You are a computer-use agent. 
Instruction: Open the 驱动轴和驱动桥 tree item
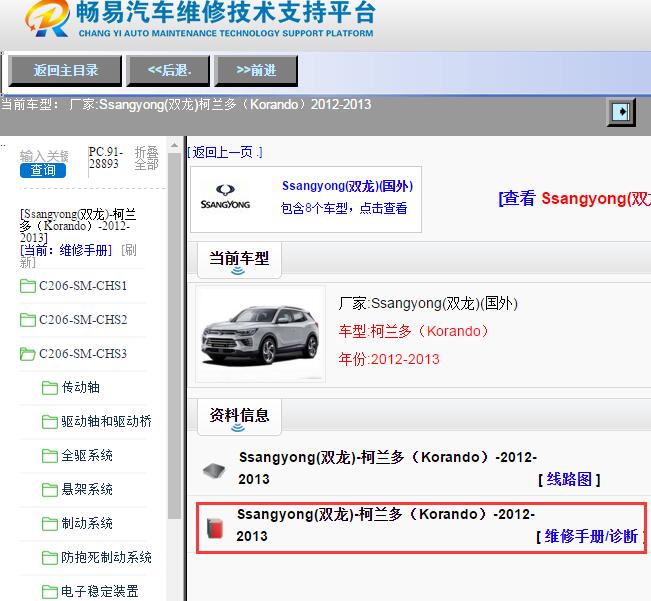click(106, 422)
